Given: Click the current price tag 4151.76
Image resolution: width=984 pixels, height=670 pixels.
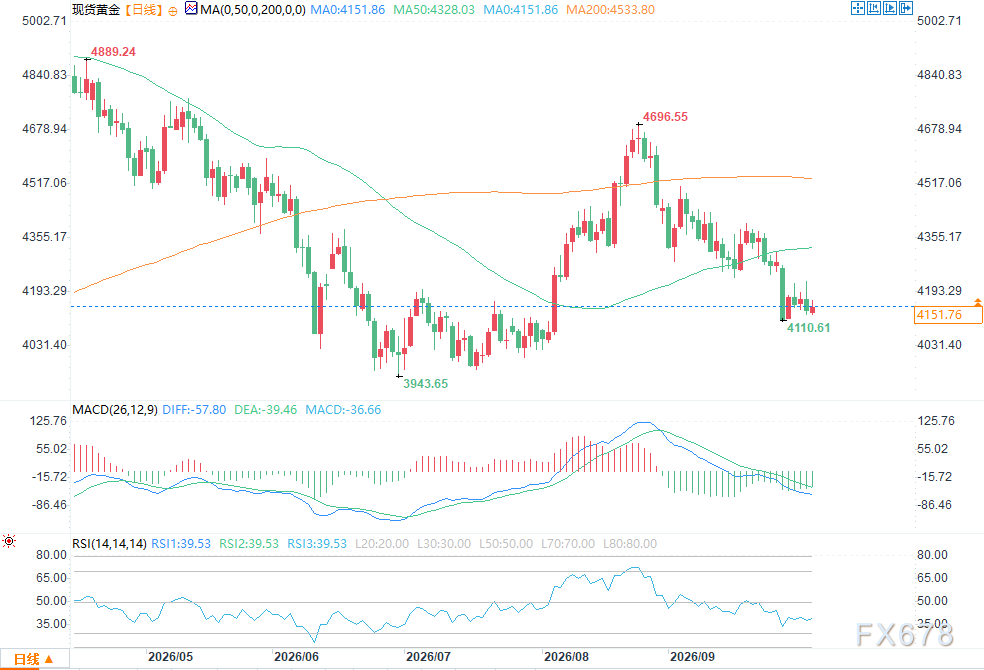Looking at the screenshot, I should pos(948,314).
